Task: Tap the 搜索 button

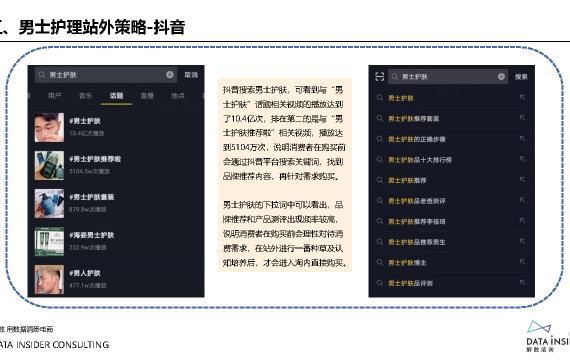Action: (x=521, y=77)
